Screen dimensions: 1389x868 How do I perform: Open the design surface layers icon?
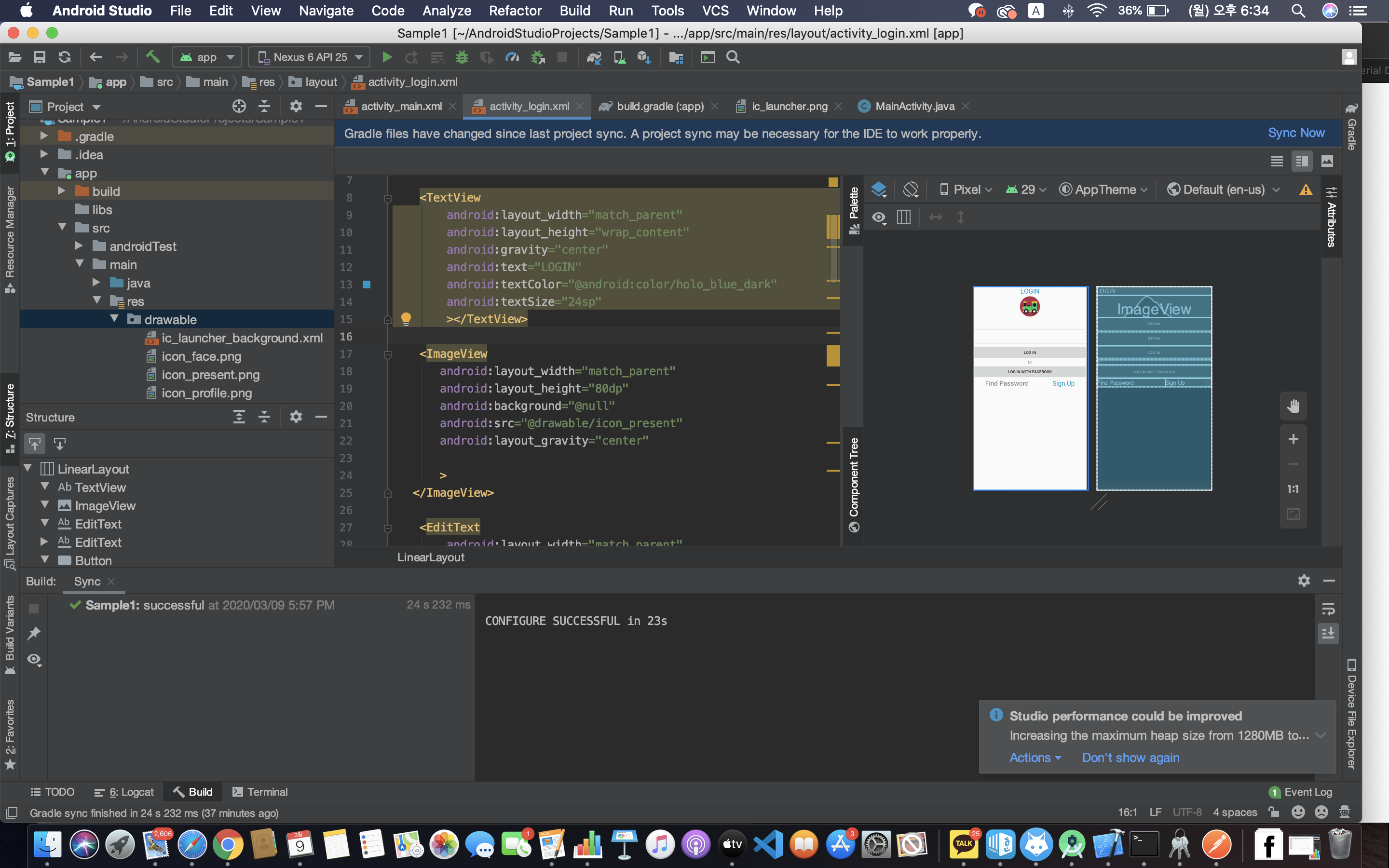point(879,190)
